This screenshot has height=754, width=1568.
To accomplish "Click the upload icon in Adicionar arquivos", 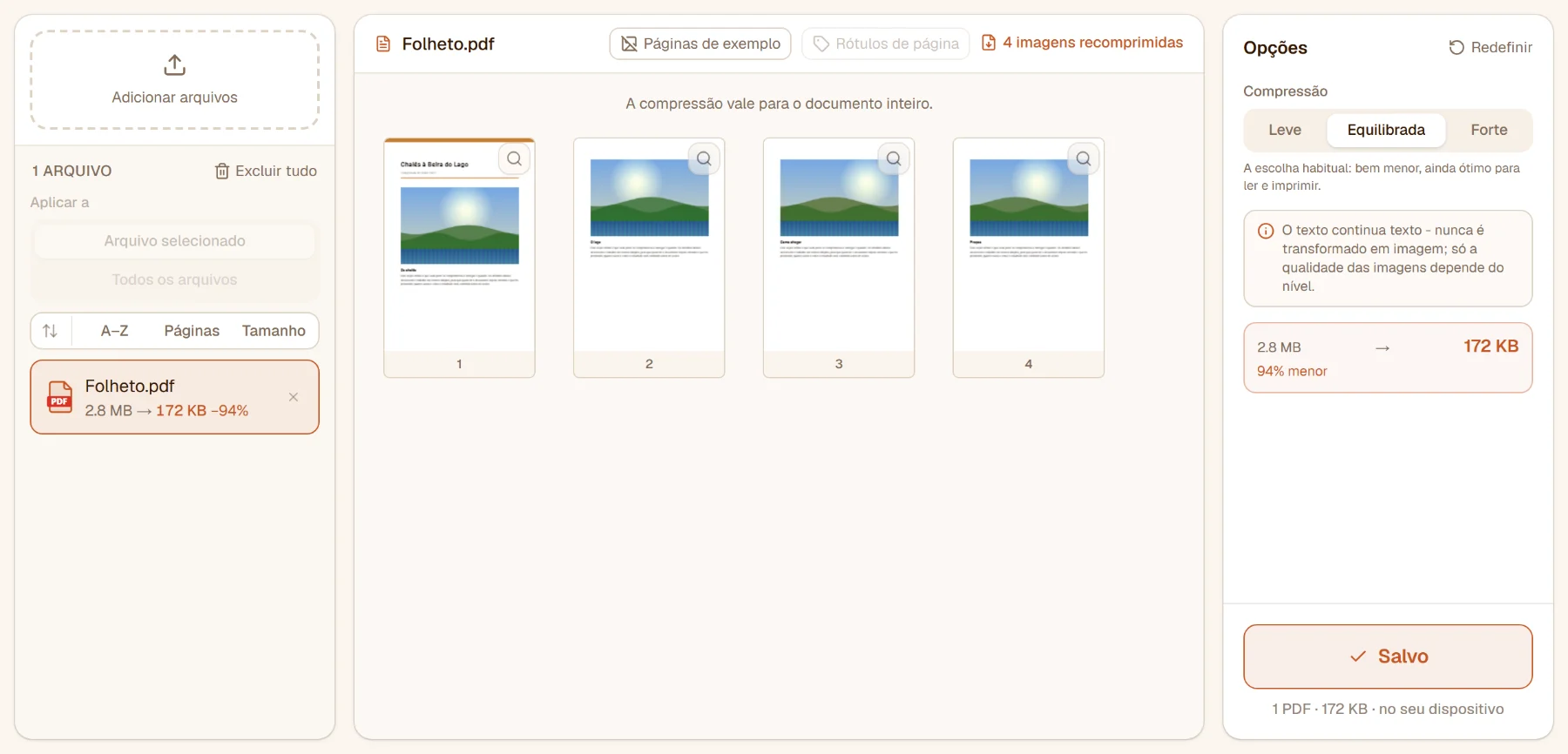I will 174,65.
